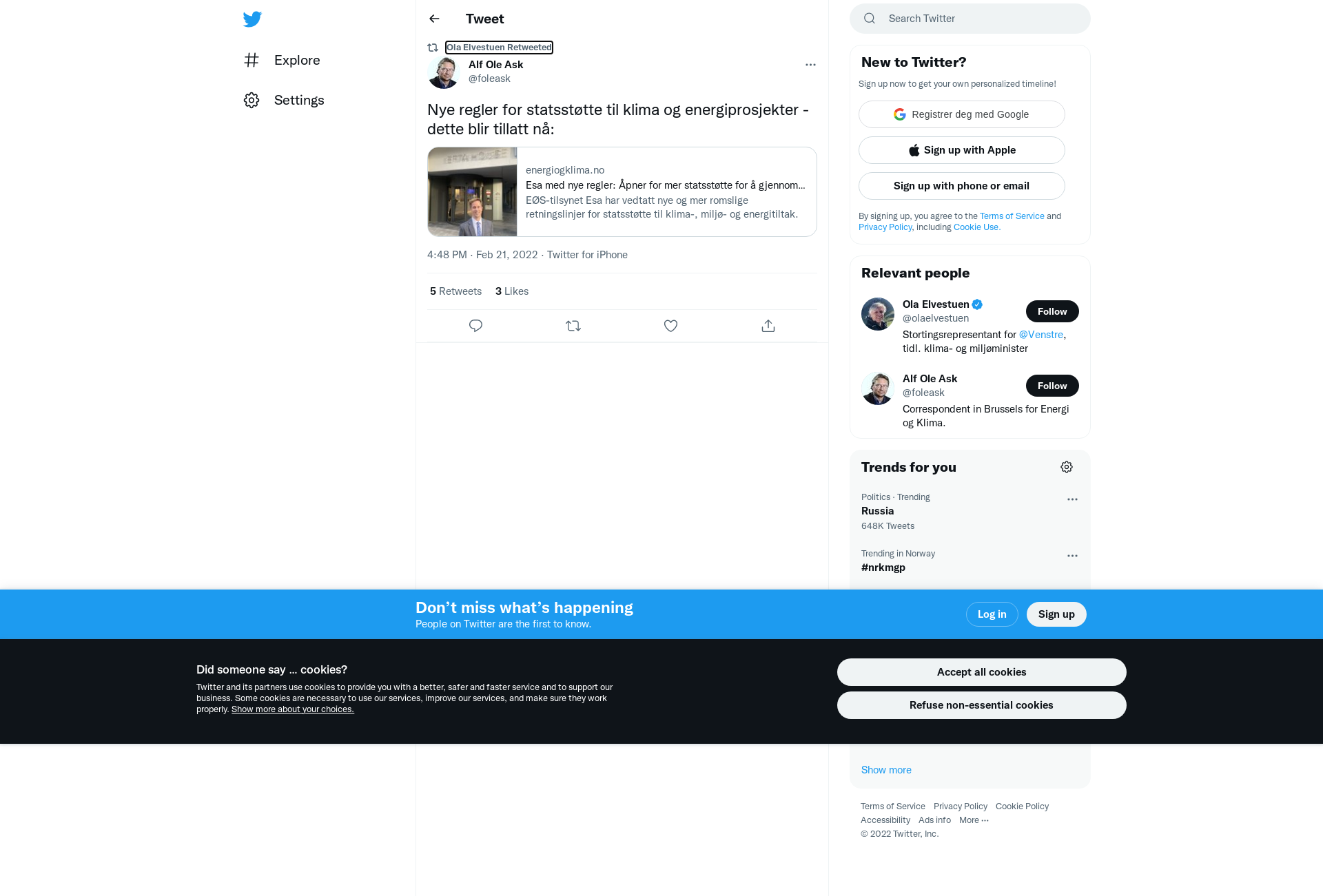
Task: Open the More footer menu
Action: (x=974, y=820)
